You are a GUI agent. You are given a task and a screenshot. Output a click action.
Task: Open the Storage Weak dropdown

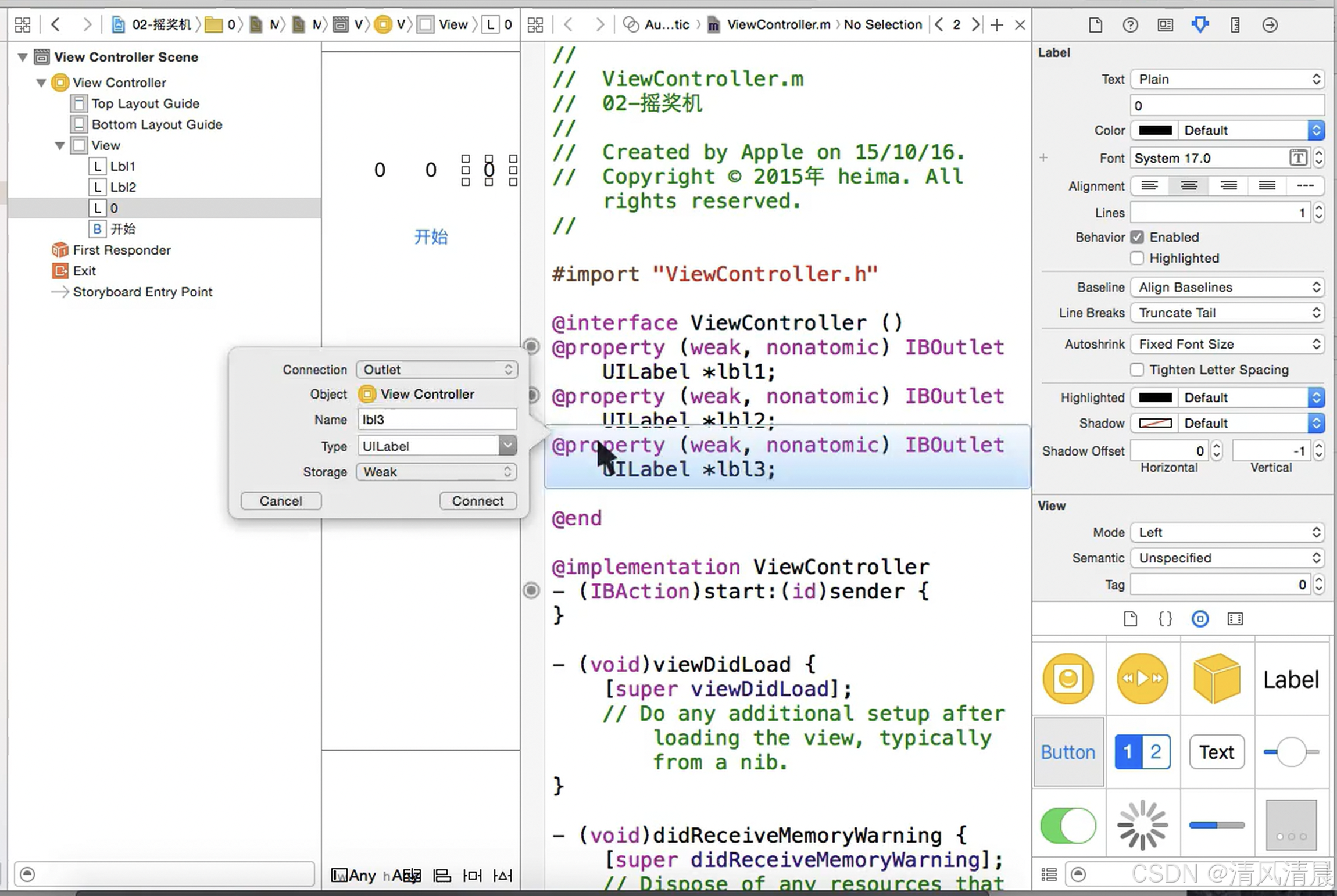(437, 472)
